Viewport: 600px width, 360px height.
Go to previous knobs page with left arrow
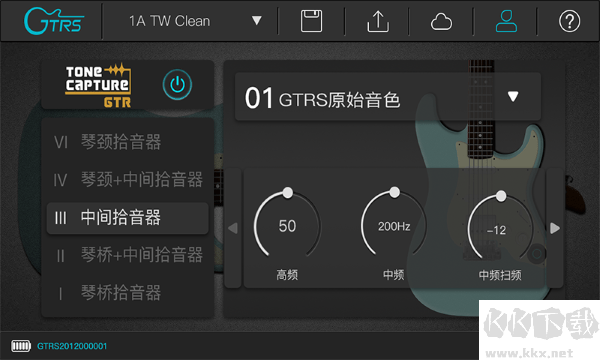(x=233, y=228)
